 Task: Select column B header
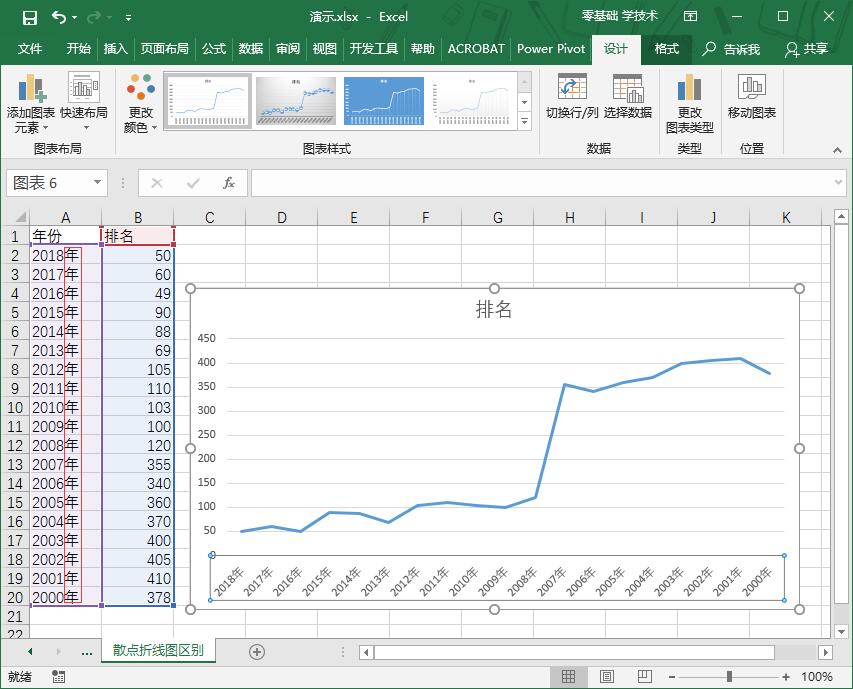(x=138, y=218)
